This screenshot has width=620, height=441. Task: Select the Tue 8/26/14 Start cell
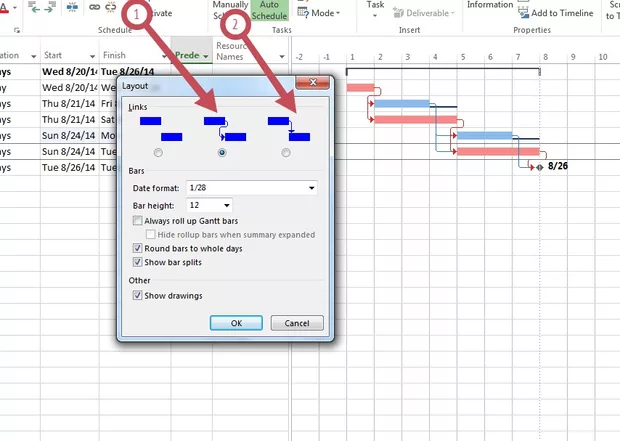[69, 167]
